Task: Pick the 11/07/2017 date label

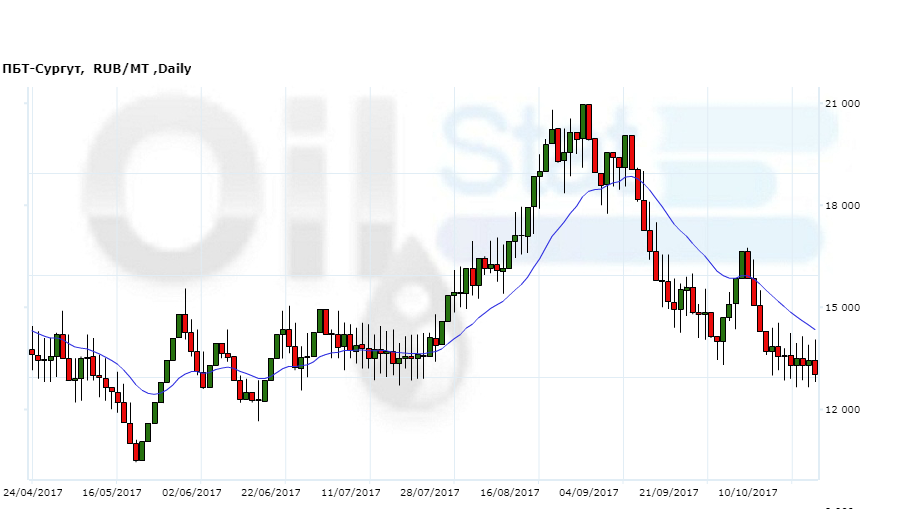Action: tap(351, 493)
